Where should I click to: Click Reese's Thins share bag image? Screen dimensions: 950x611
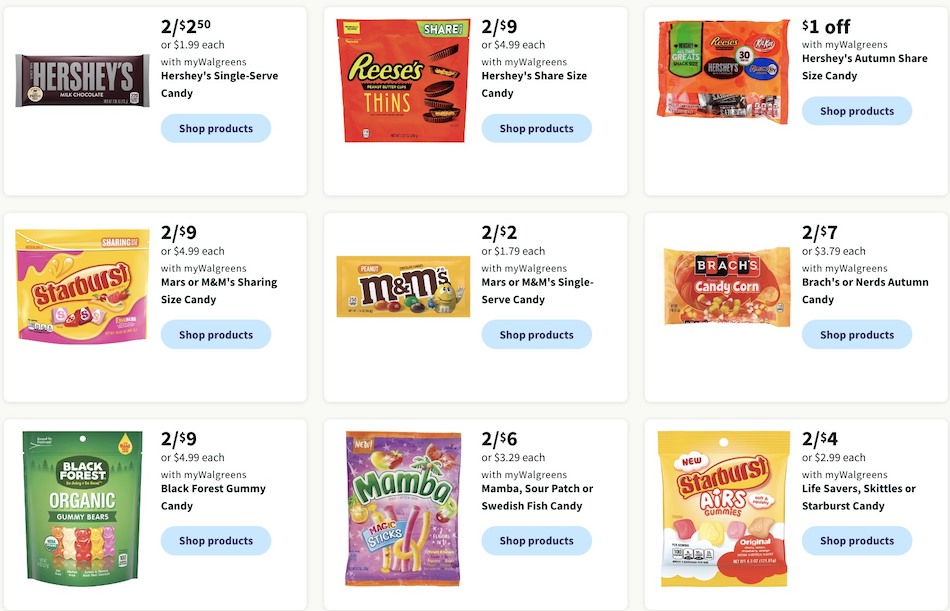point(403,81)
